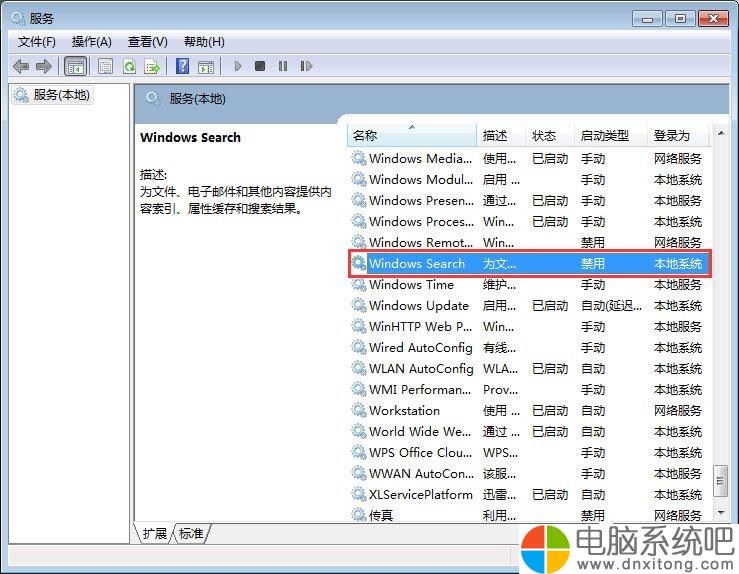Select the Windows Proces... service row
The image size is (739, 574).
(529, 221)
